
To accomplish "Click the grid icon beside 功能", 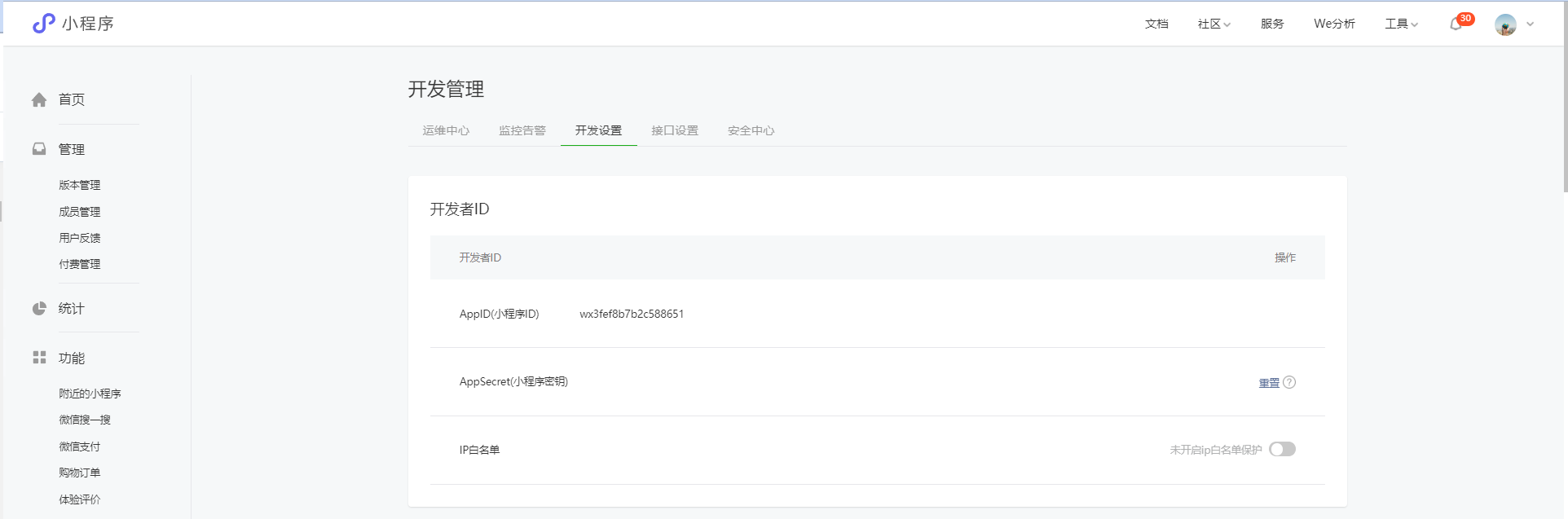I will tap(39, 358).
